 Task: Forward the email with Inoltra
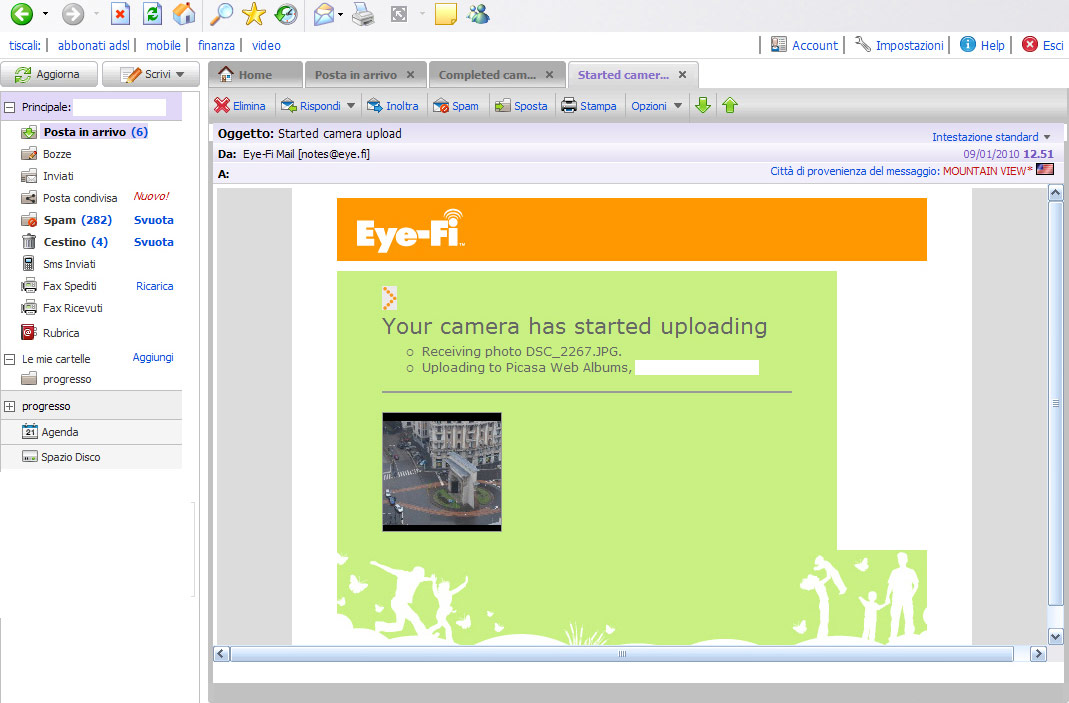tap(393, 106)
